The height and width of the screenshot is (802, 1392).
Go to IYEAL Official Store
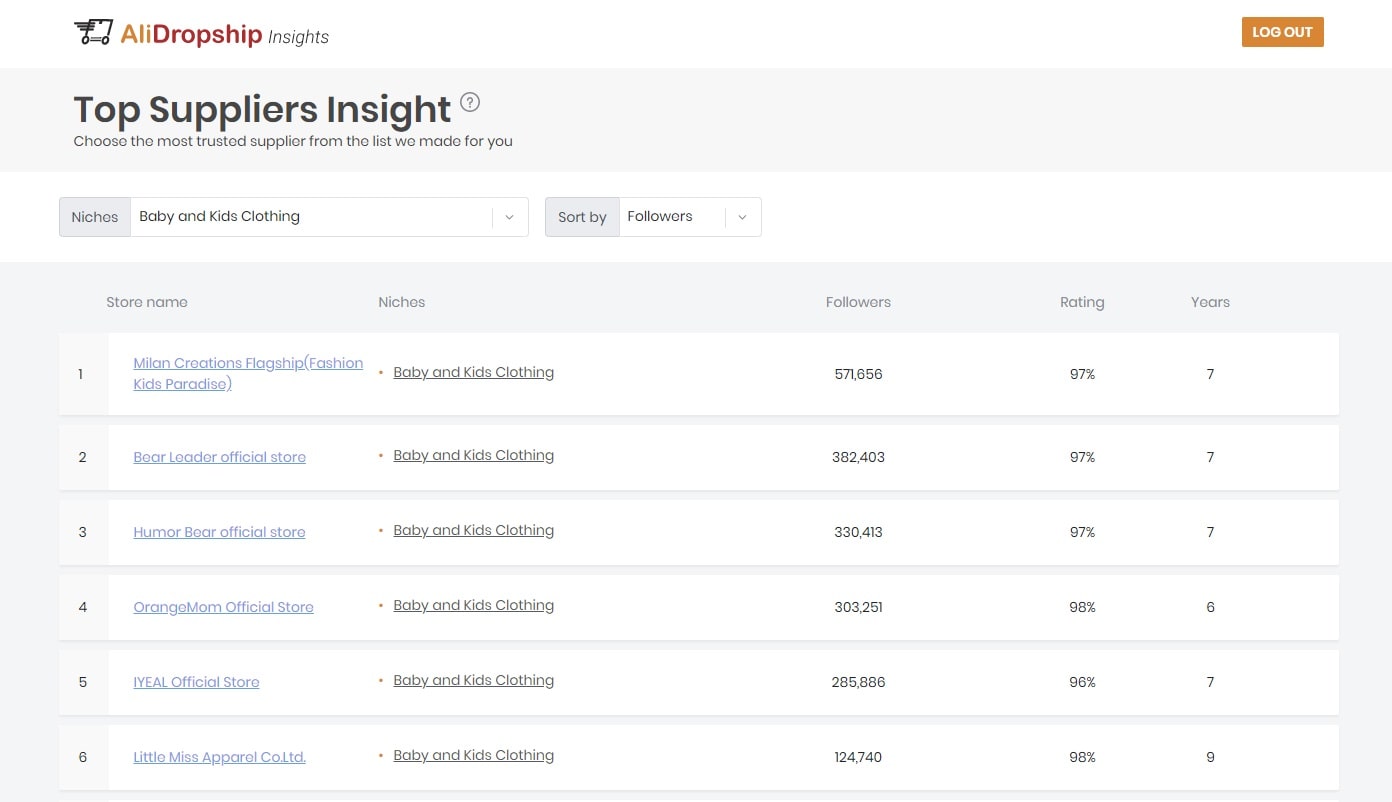[196, 682]
